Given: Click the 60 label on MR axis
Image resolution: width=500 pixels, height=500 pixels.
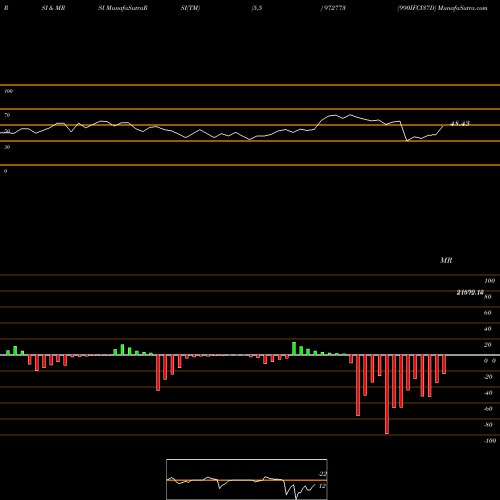Looking at the screenshot, I should (487, 313).
